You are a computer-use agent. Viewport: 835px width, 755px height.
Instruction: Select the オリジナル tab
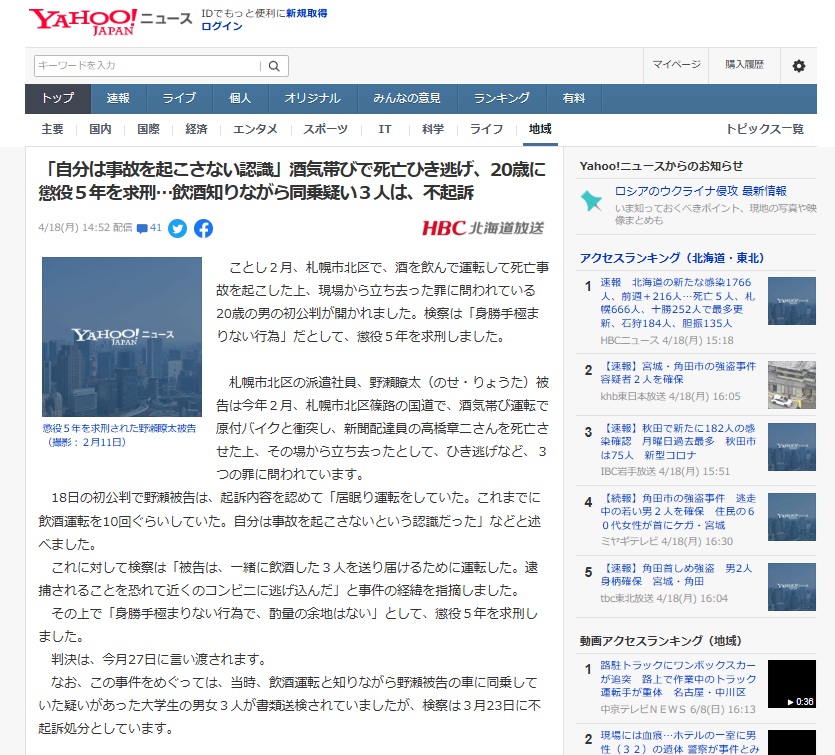click(x=313, y=99)
